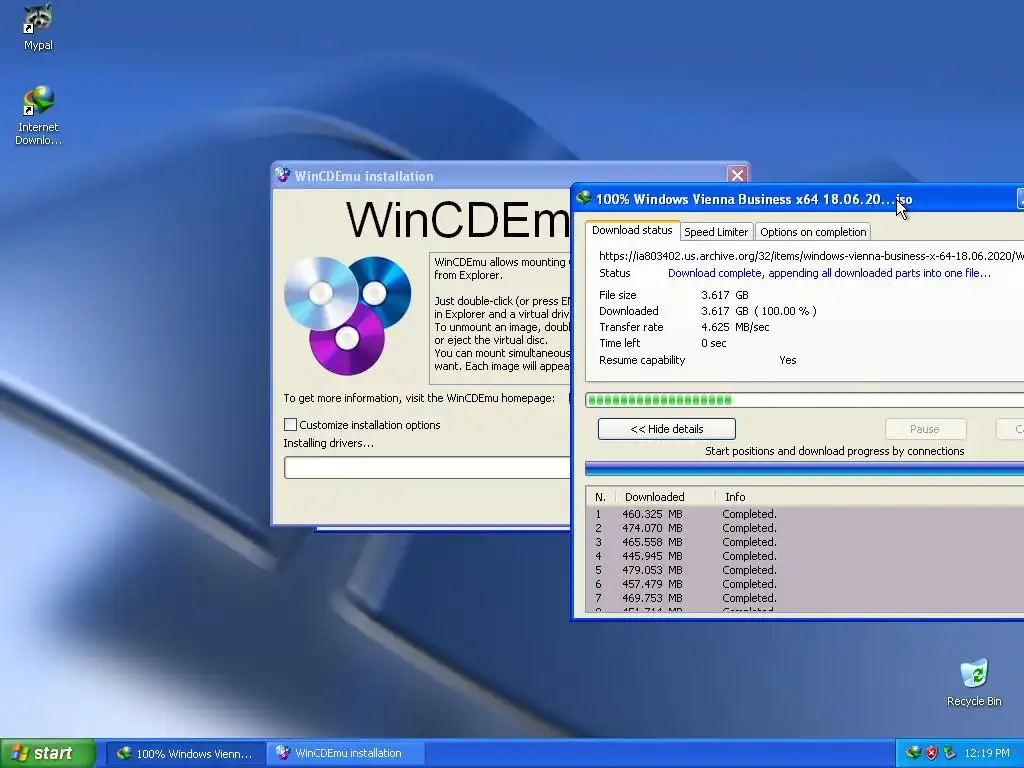Click the IDM window title bar text

click(x=754, y=199)
